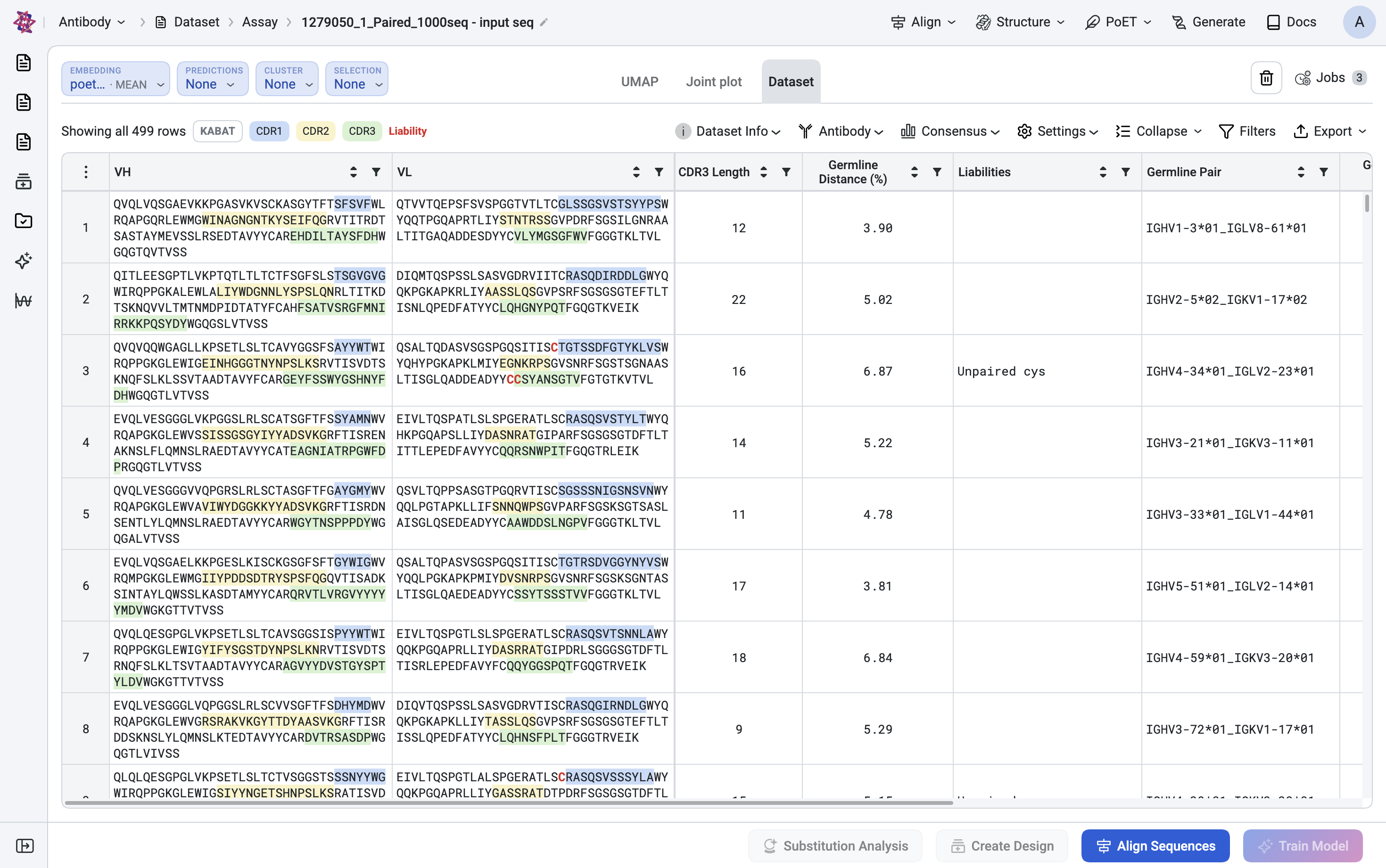Image resolution: width=1386 pixels, height=868 pixels.
Task: Switch to the Joint plot tab
Action: (714, 82)
